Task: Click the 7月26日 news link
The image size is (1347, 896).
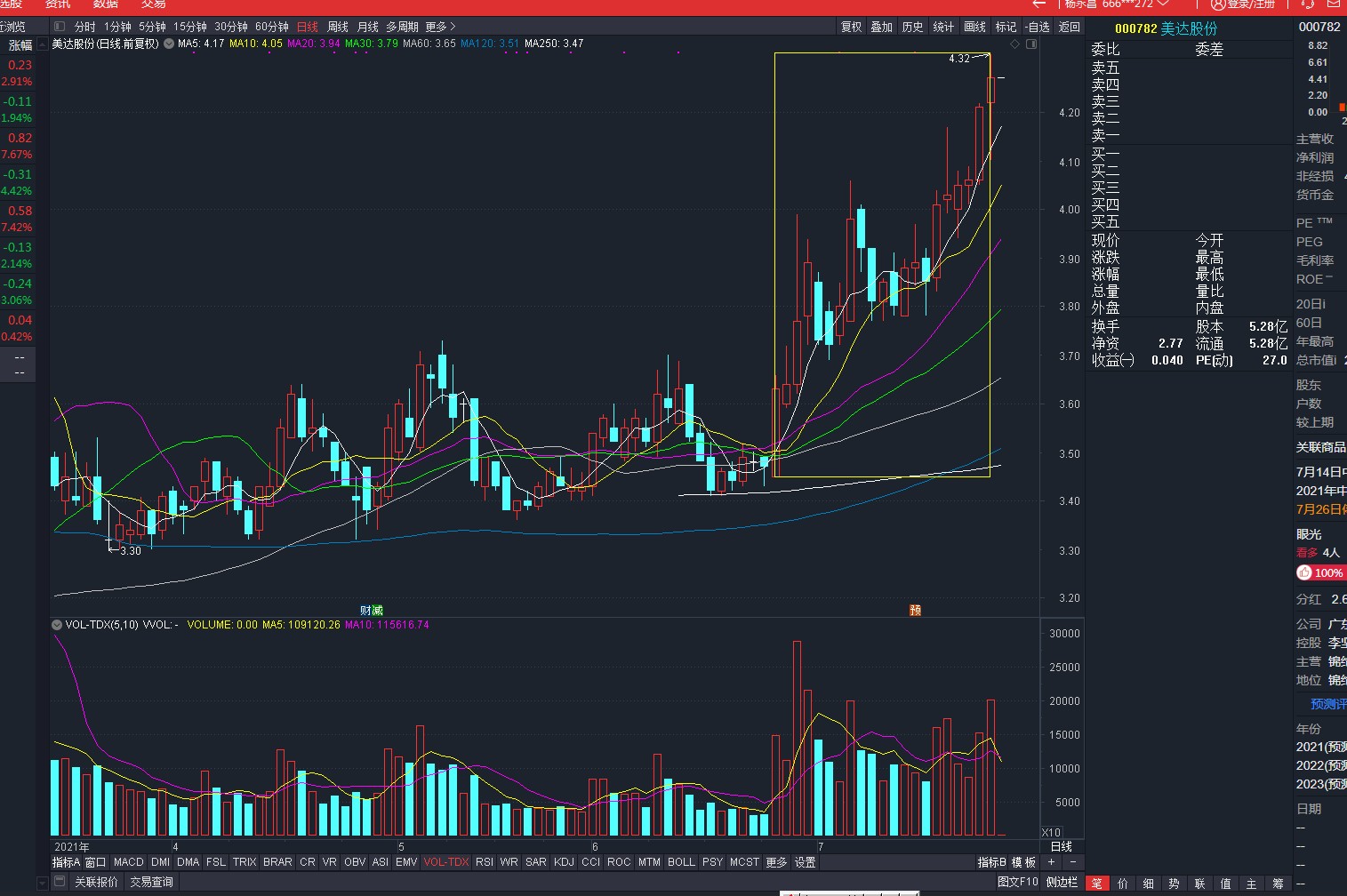Action: (x=1321, y=509)
